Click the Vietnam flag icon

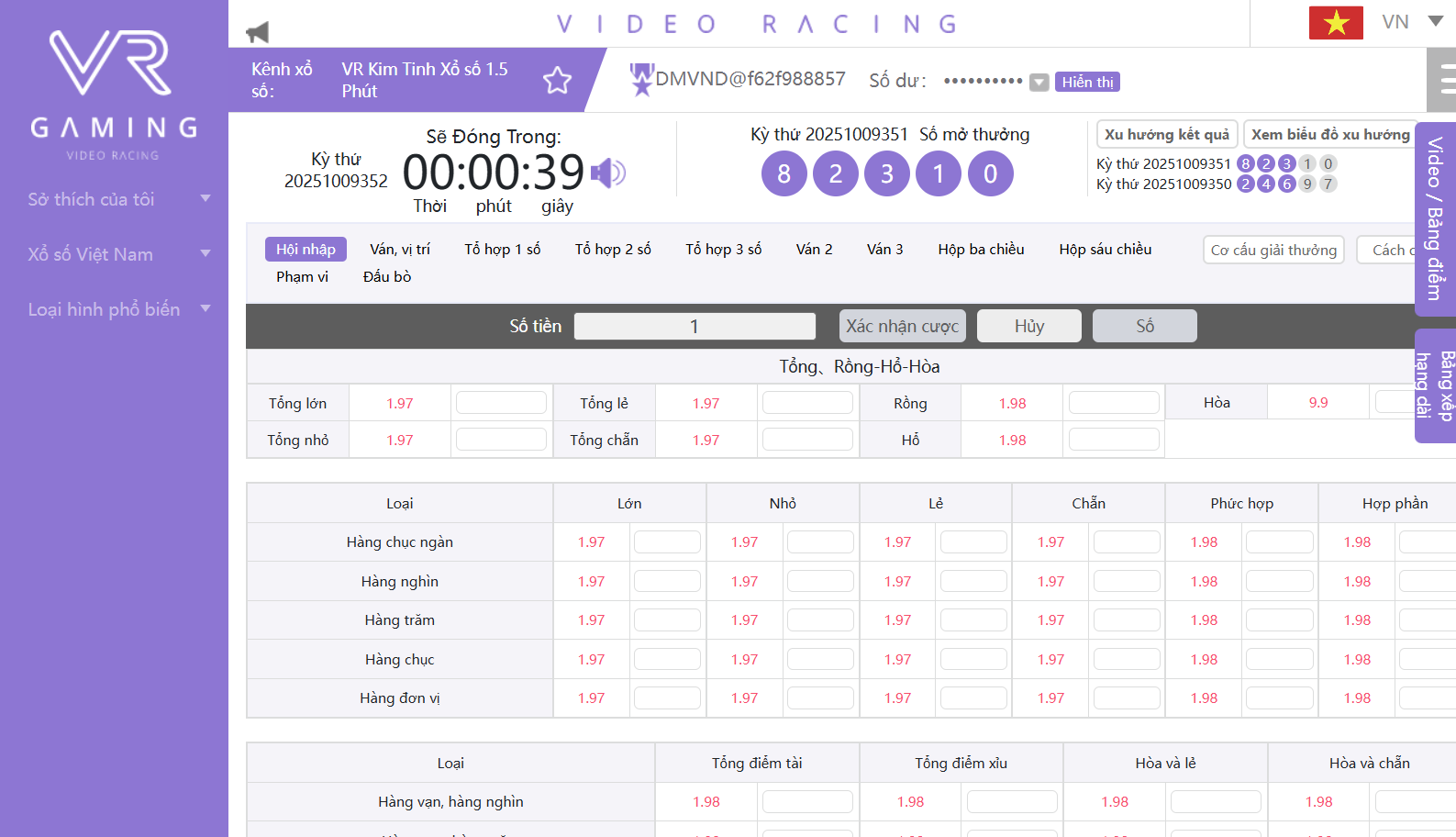click(x=1335, y=23)
